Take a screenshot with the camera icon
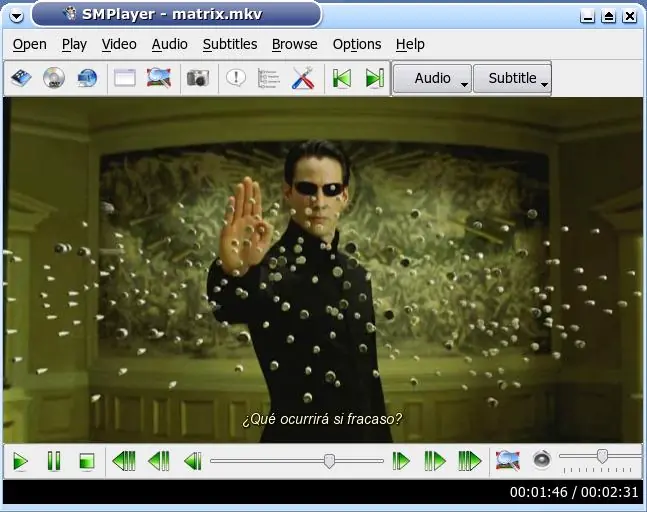Image resolution: width=647 pixels, height=512 pixels. click(x=198, y=78)
